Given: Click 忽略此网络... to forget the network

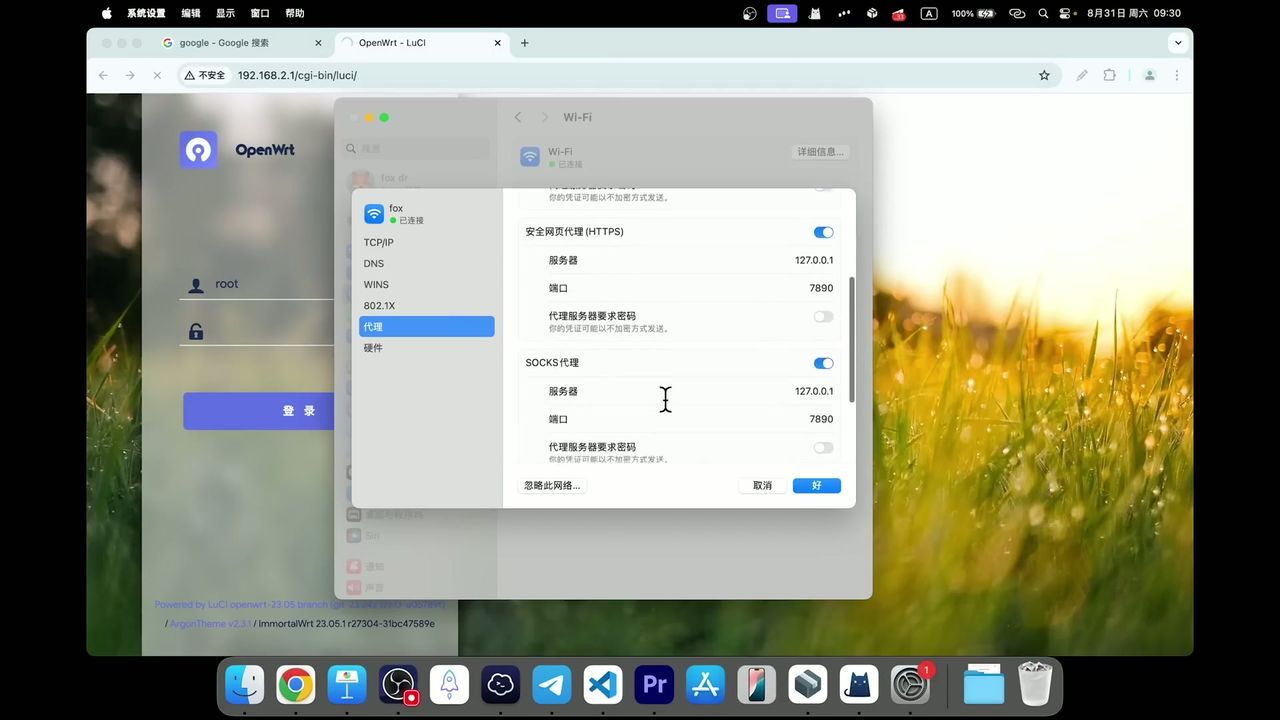Looking at the screenshot, I should [x=551, y=485].
